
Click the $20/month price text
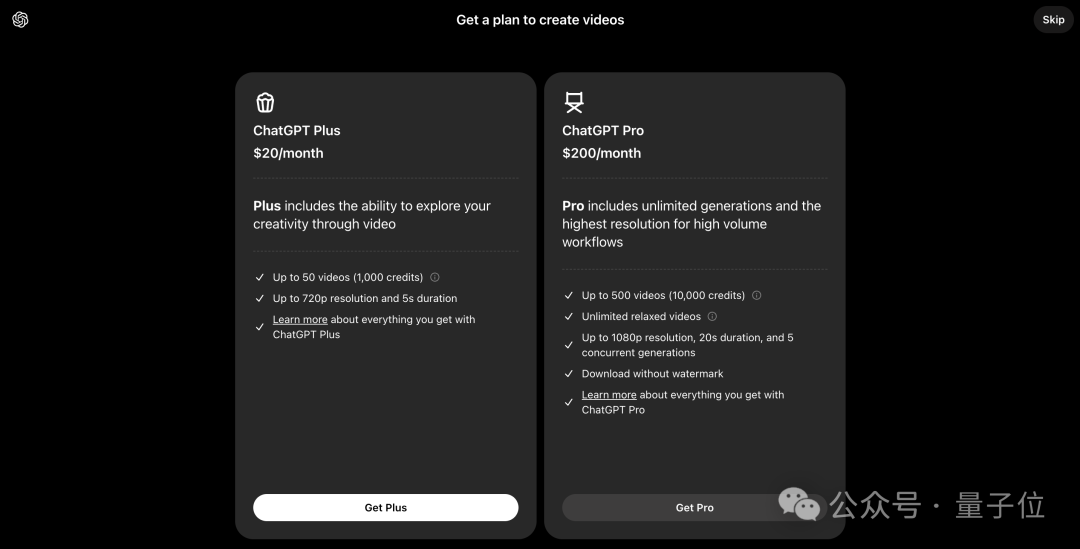coord(288,153)
